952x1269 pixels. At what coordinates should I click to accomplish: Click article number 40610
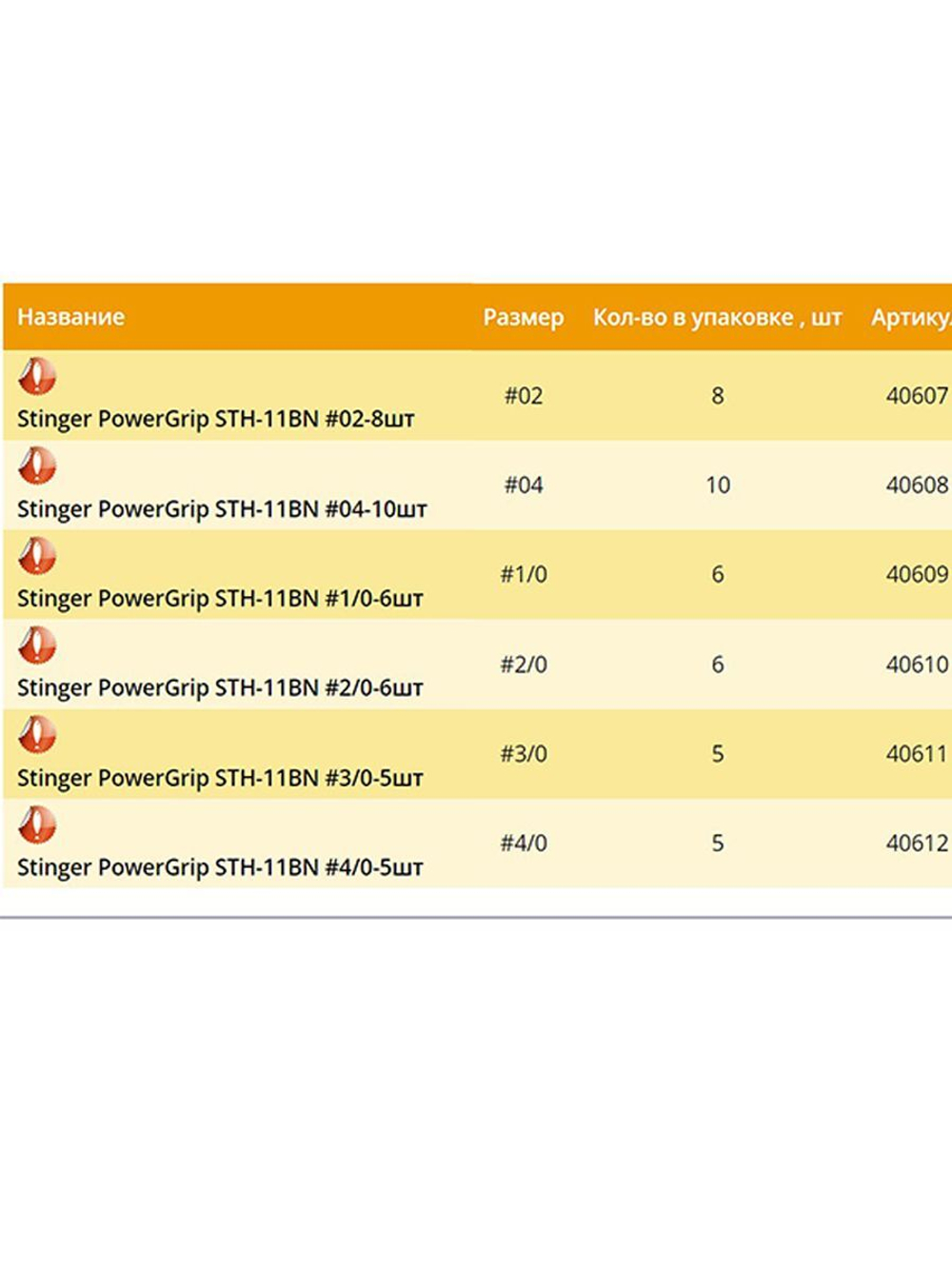click(x=917, y=664)
